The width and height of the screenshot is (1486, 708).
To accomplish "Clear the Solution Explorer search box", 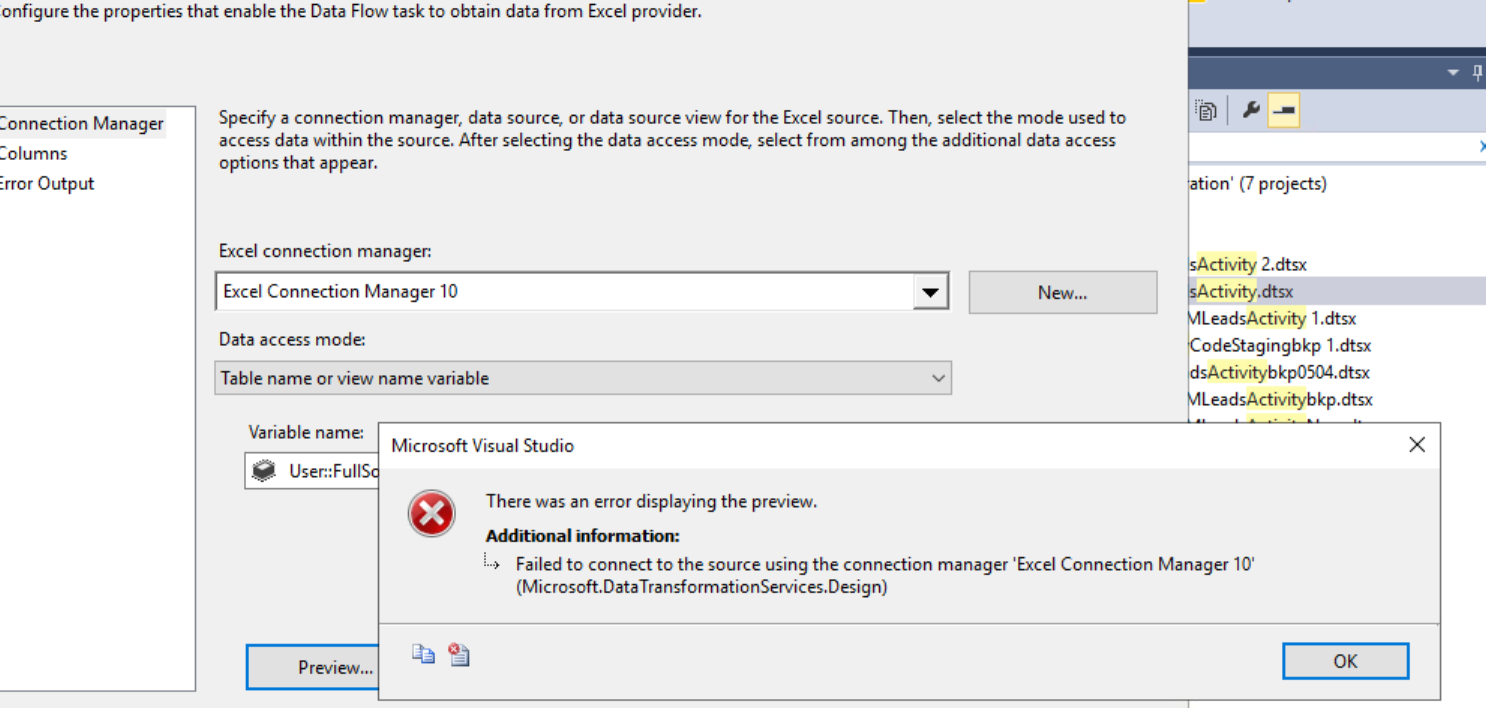I will [x=1481, y=147].
